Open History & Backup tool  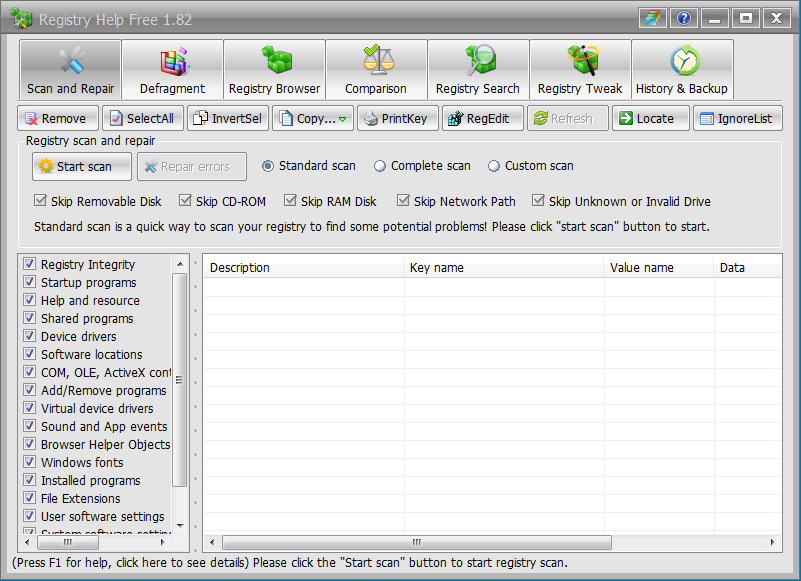tap(682, 70)
